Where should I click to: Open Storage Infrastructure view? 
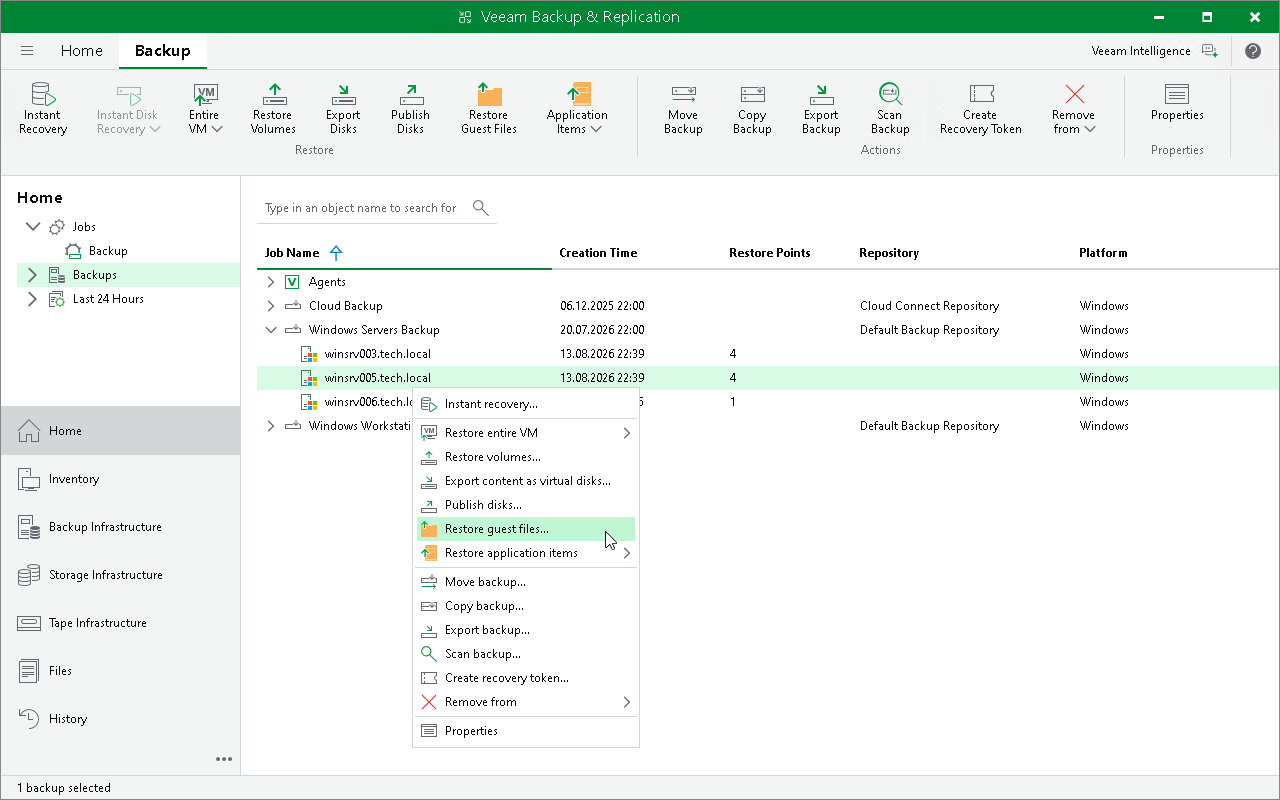pos(120,575)
